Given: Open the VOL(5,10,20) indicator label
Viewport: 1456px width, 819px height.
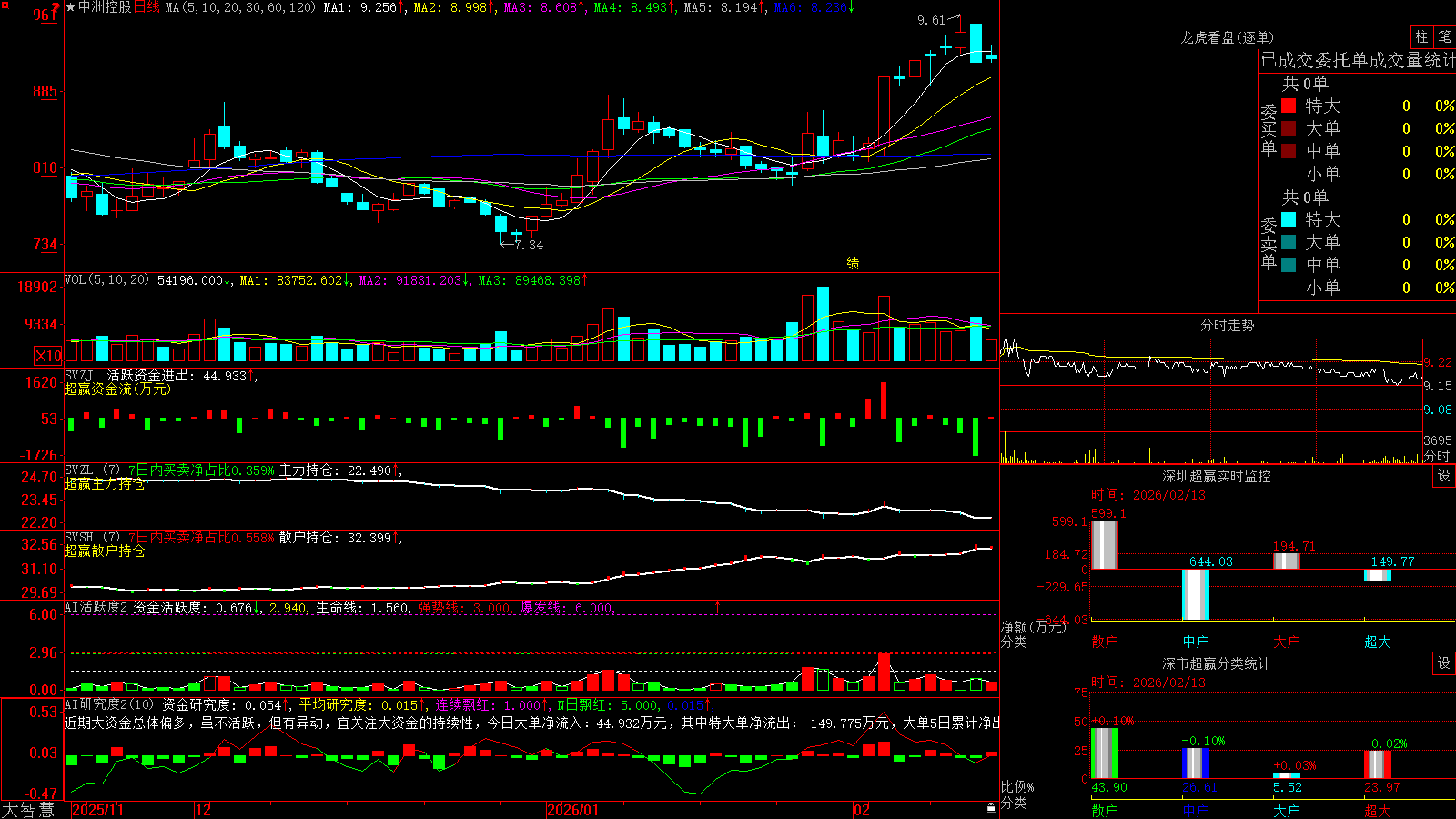Looking at the screenshot, I should 106,280.
